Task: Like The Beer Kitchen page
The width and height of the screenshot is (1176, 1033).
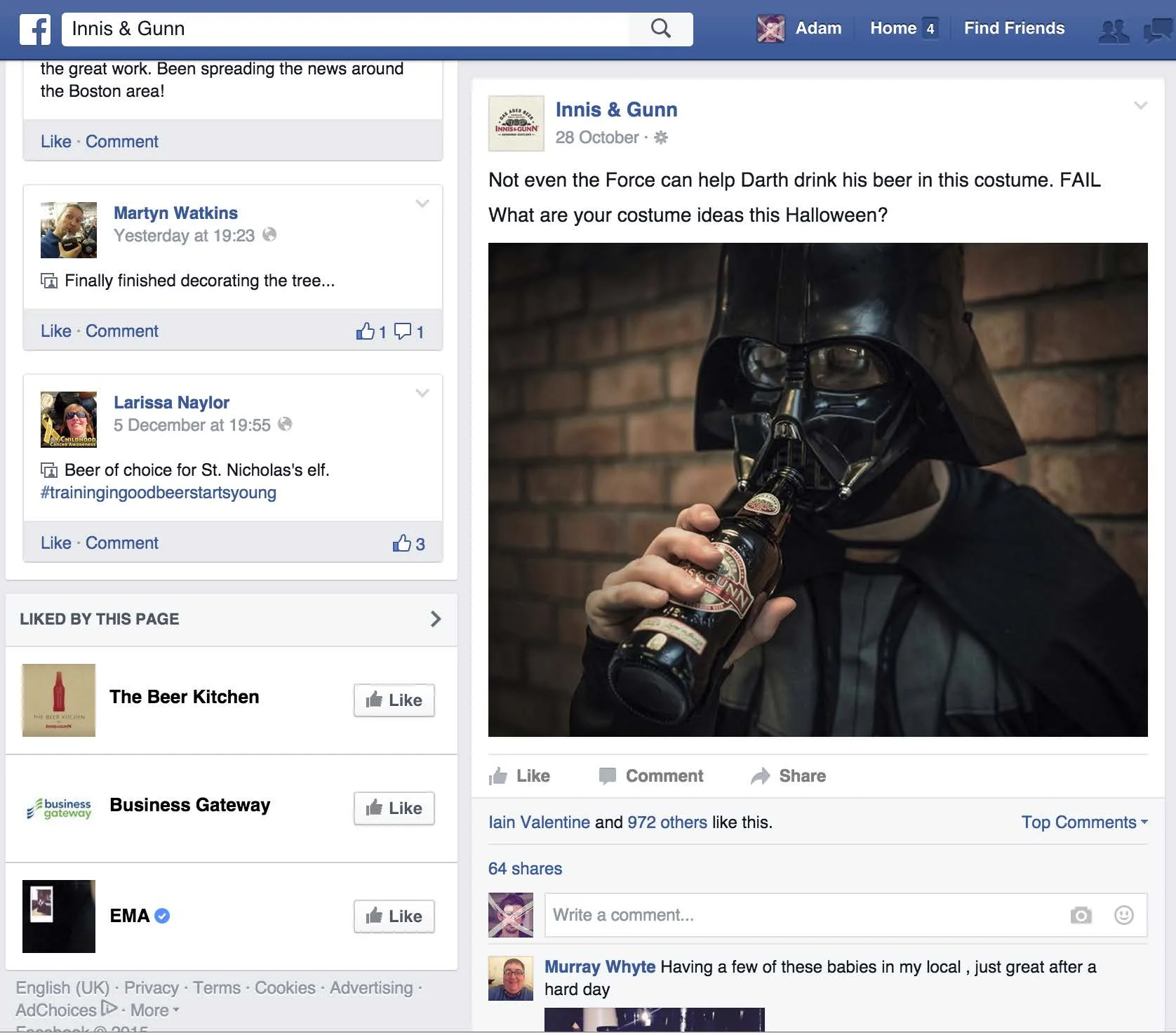Action: (394, 700)
